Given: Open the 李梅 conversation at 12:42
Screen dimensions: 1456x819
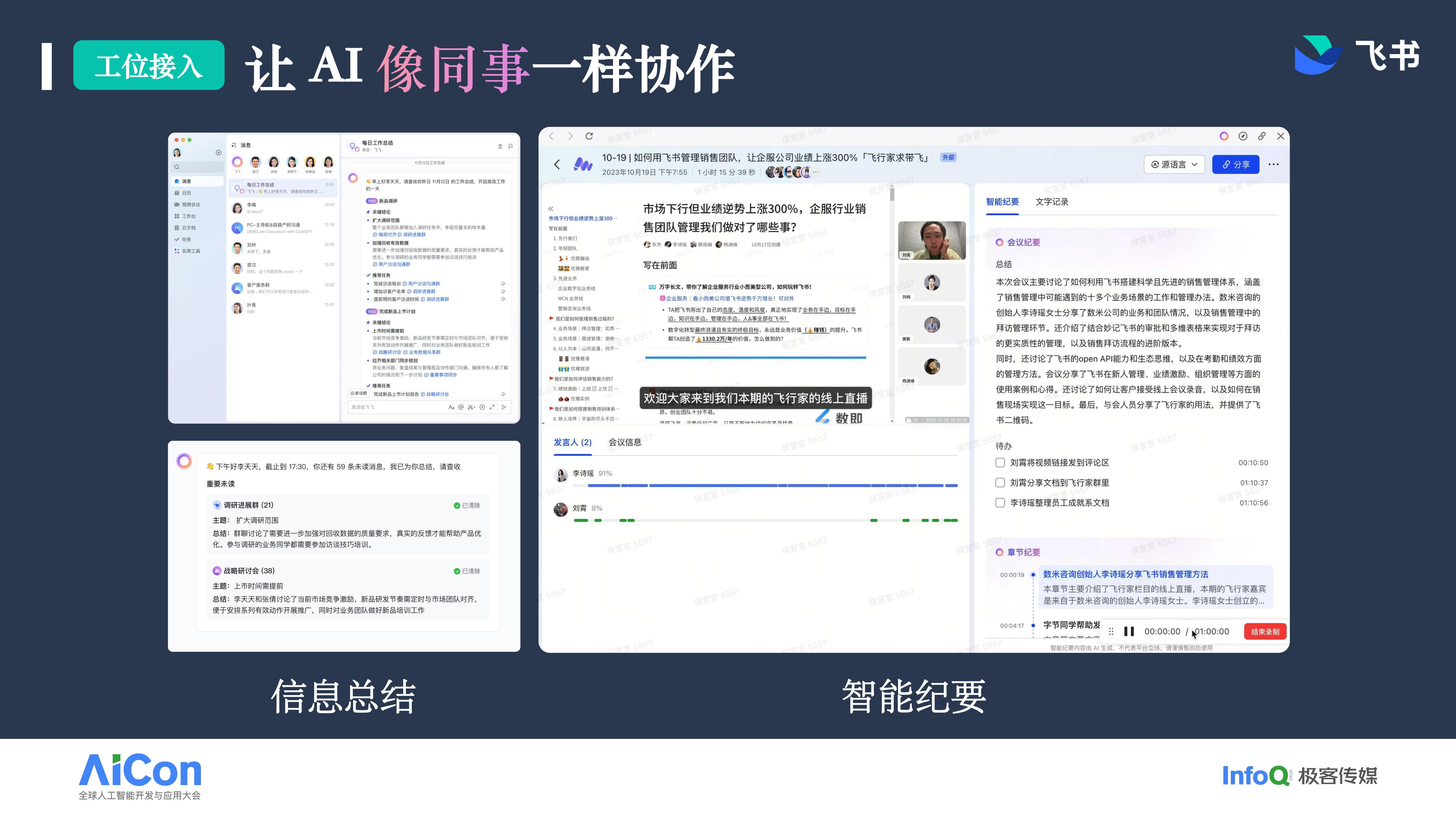Looking at the screenshot, I should (283, 208).
